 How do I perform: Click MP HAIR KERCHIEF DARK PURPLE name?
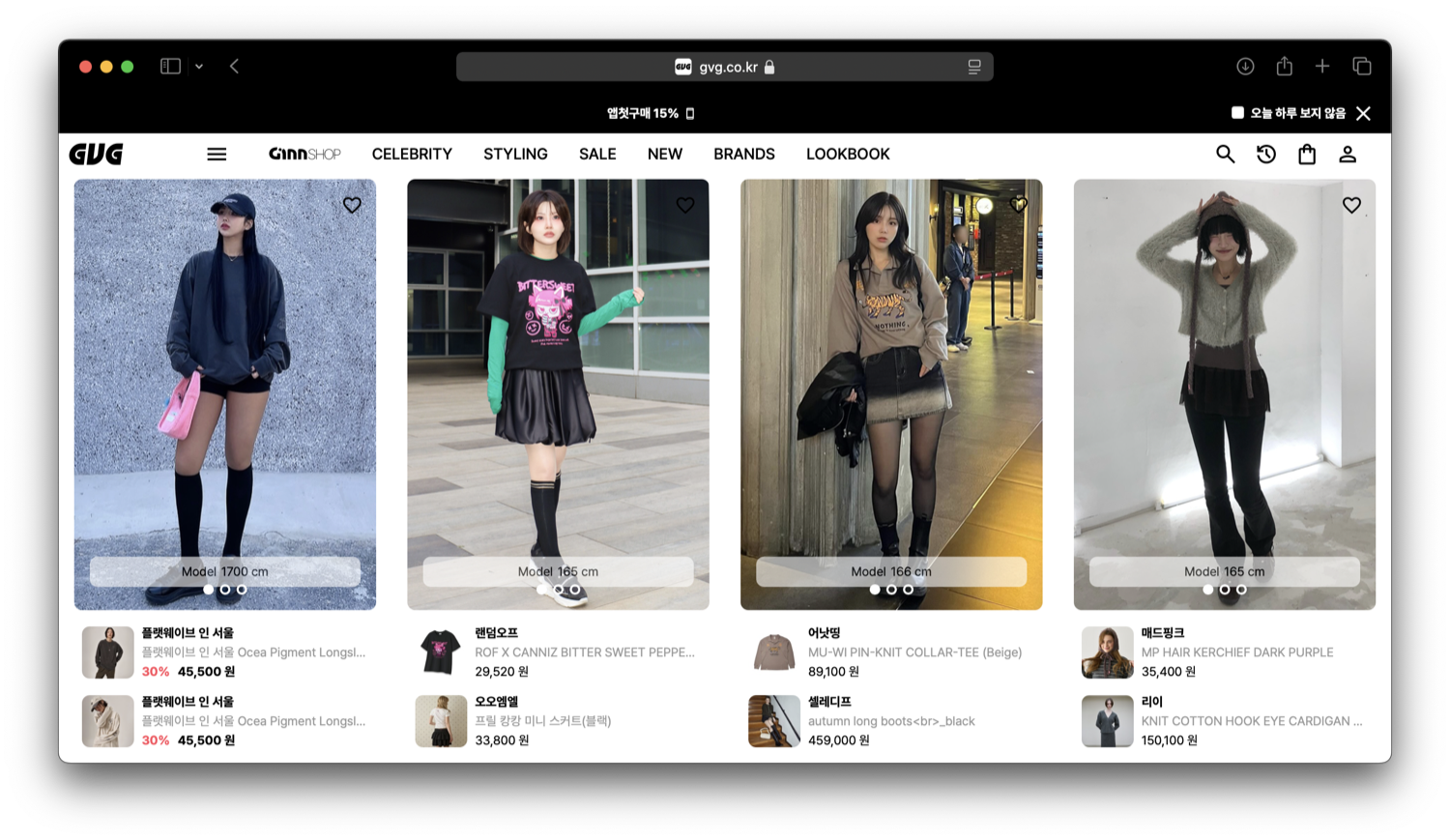(x=1237, y=652)
